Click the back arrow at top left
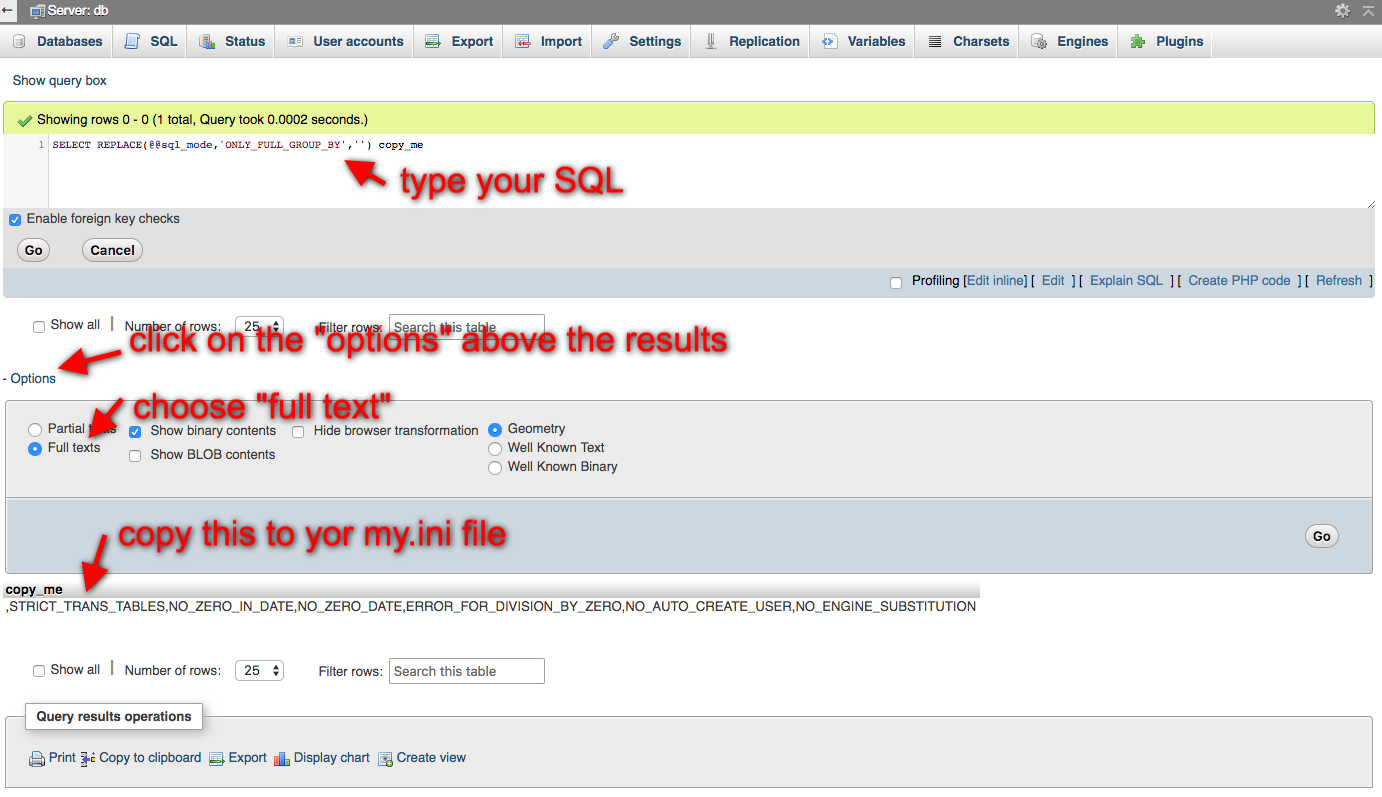 9,10
